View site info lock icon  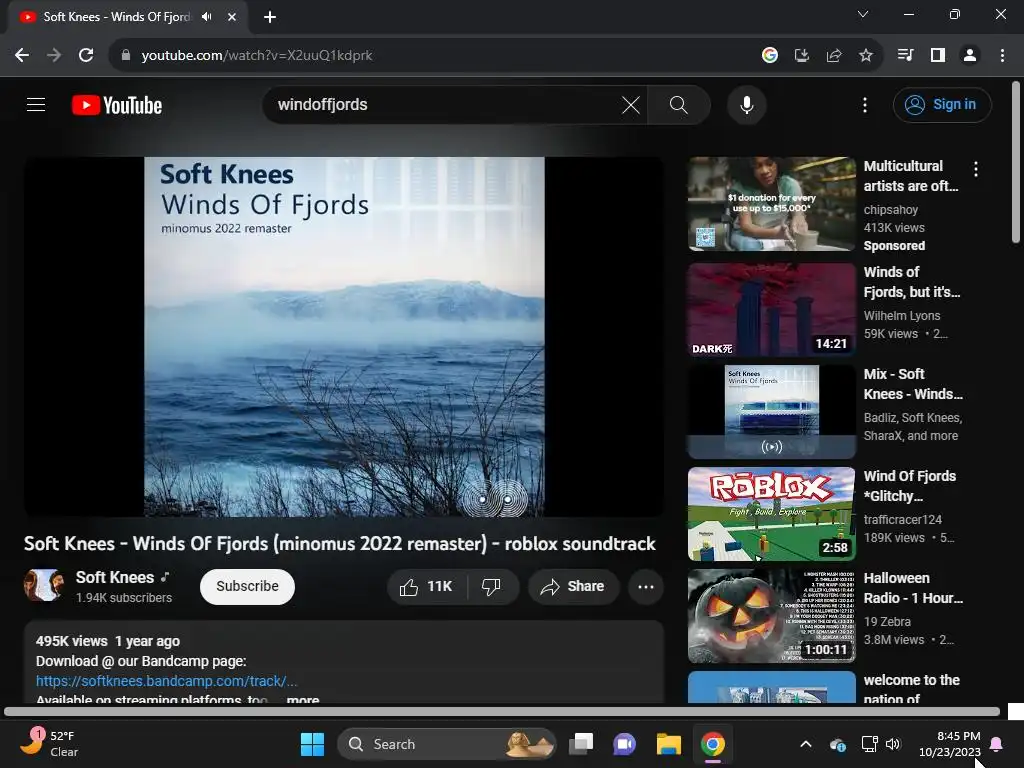126,55
